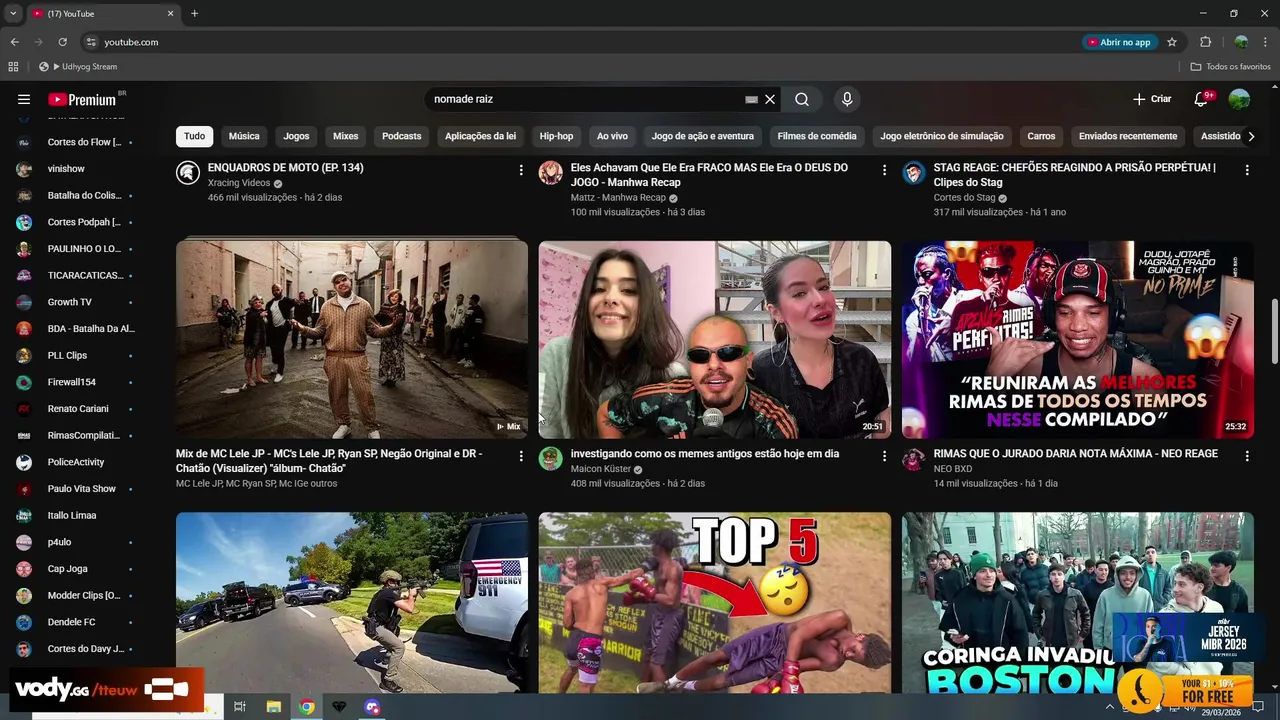
Task: Open a new browser tab
Action: (x=194, y=13)
